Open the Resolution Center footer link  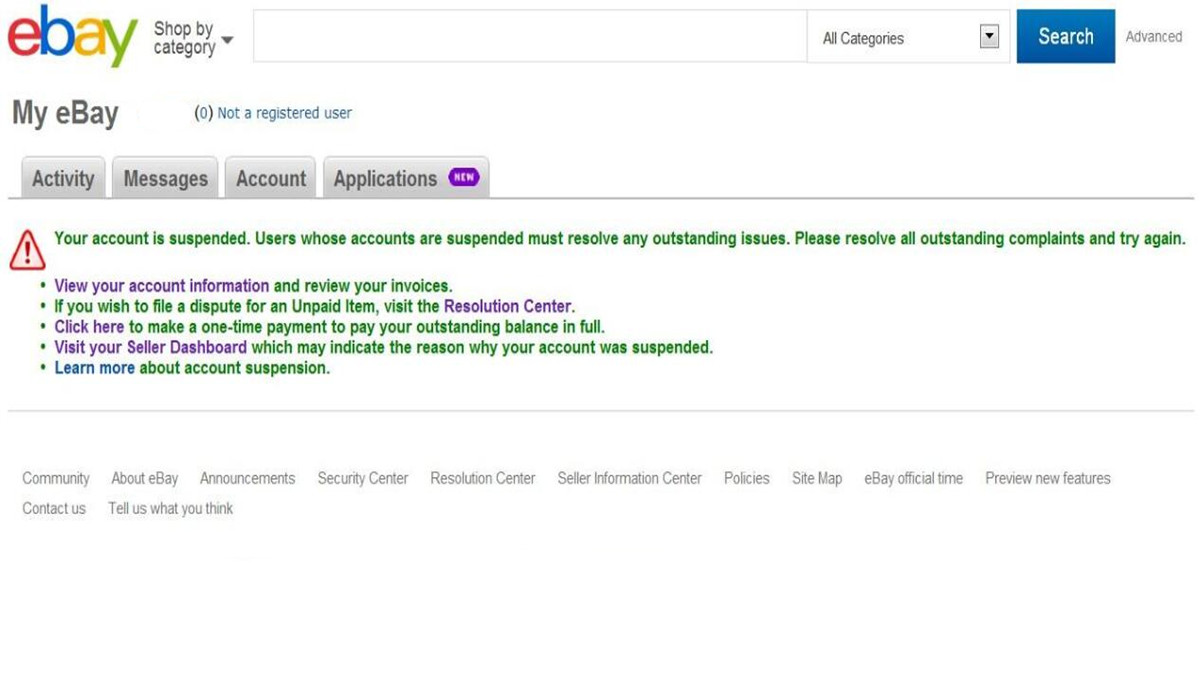pyautogui.click(x=483, y=479)
